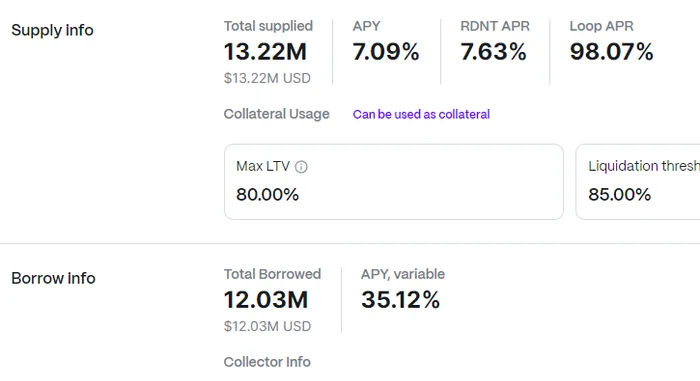Click the Collector Info label

[x=267, y=362]
